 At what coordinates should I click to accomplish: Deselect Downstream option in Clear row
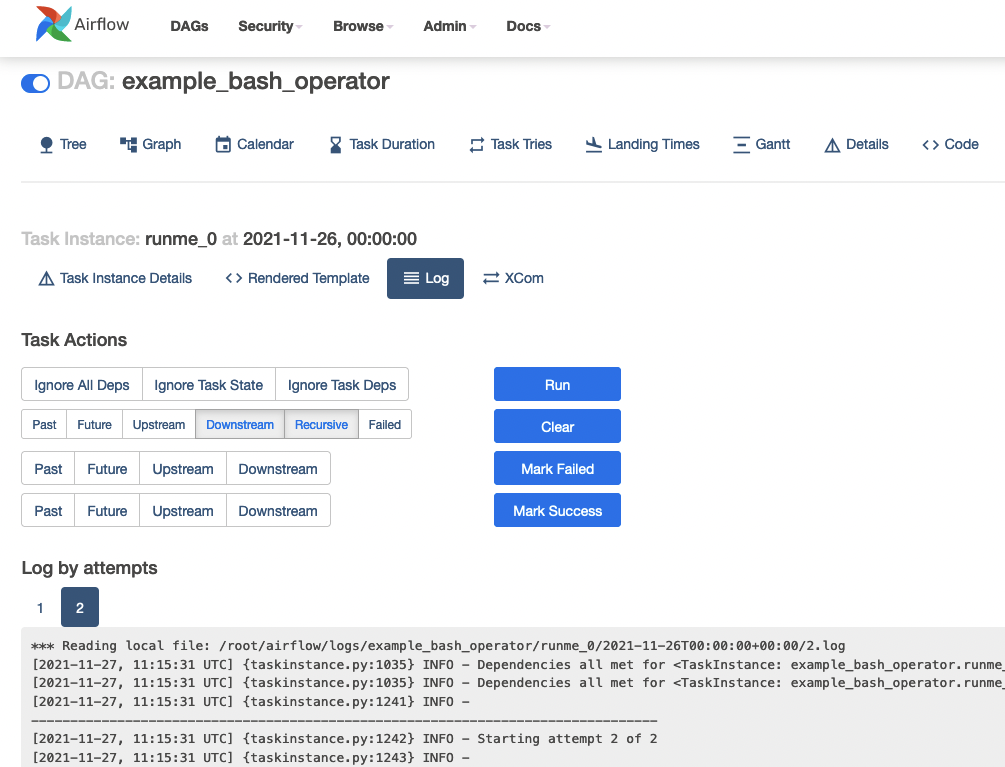click(x=240, y=424)
